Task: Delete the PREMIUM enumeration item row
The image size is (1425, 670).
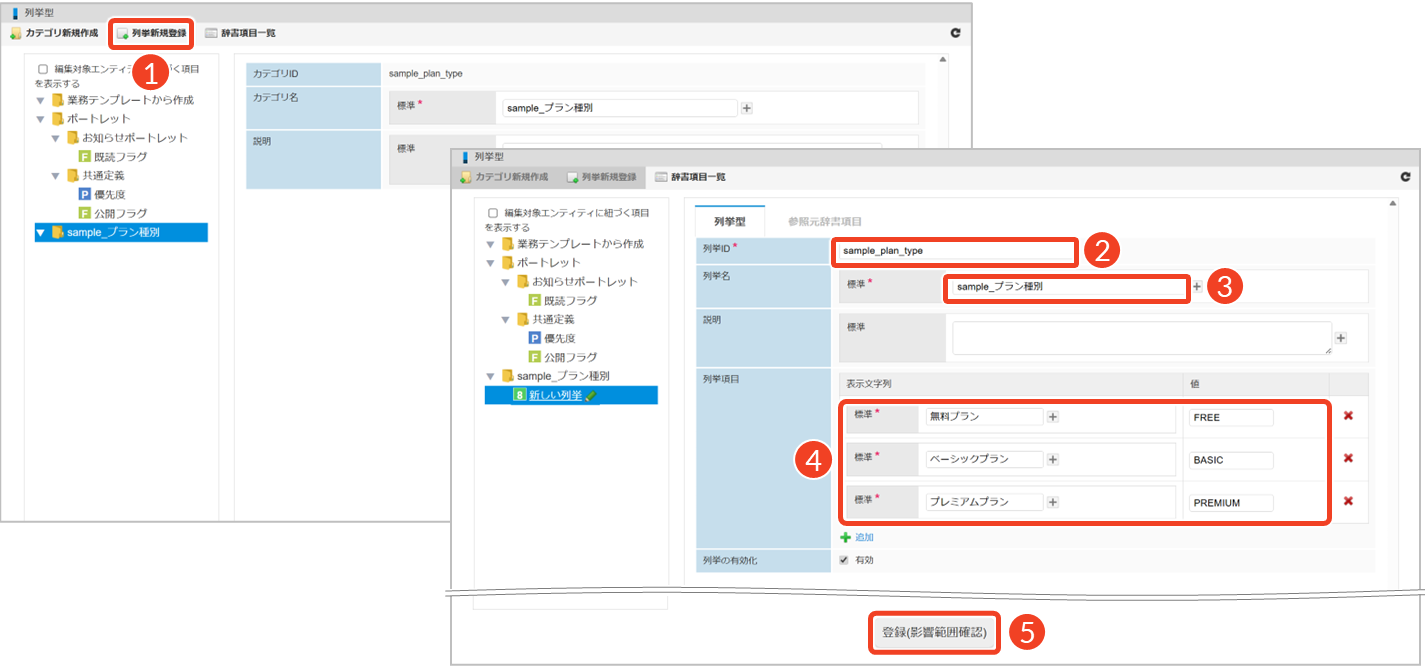Action: coord(1348,502)
